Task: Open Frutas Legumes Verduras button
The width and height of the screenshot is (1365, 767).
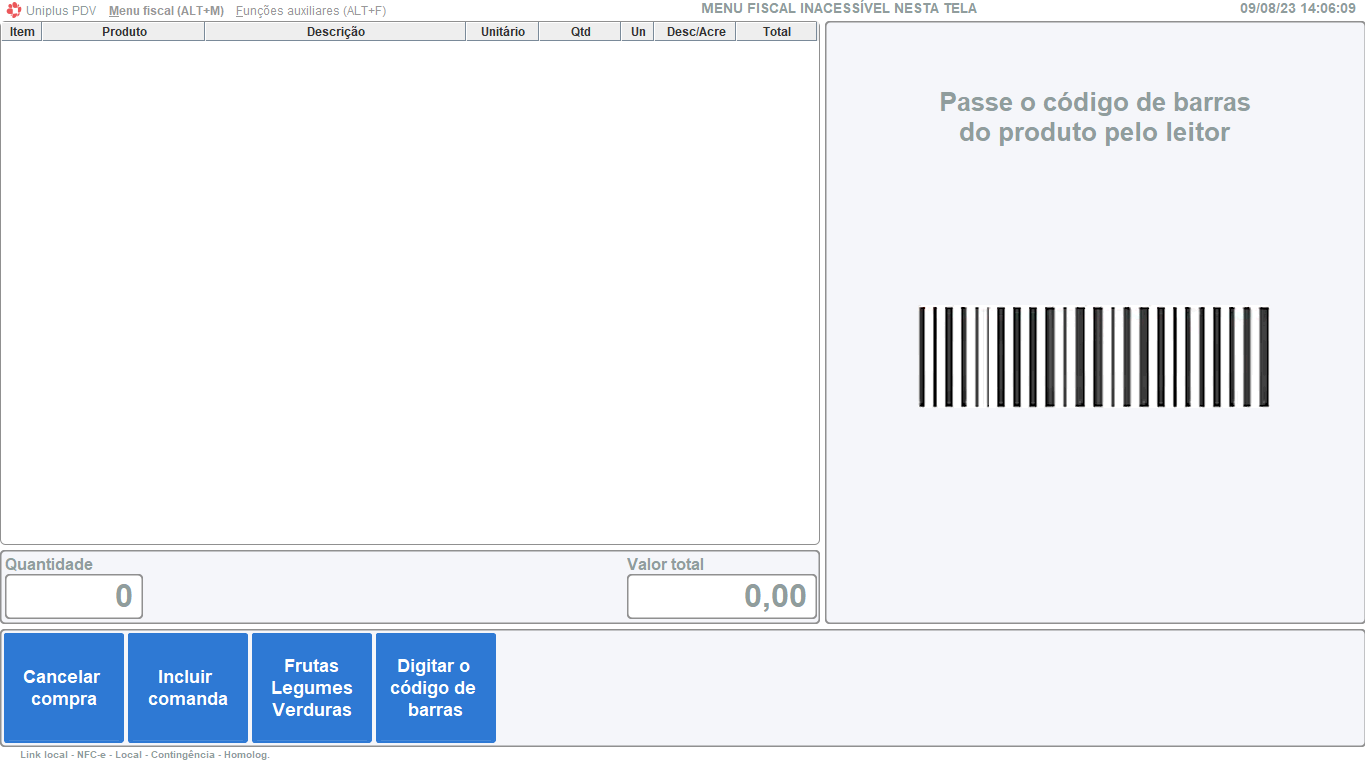Action: click(x=312, y=688)
